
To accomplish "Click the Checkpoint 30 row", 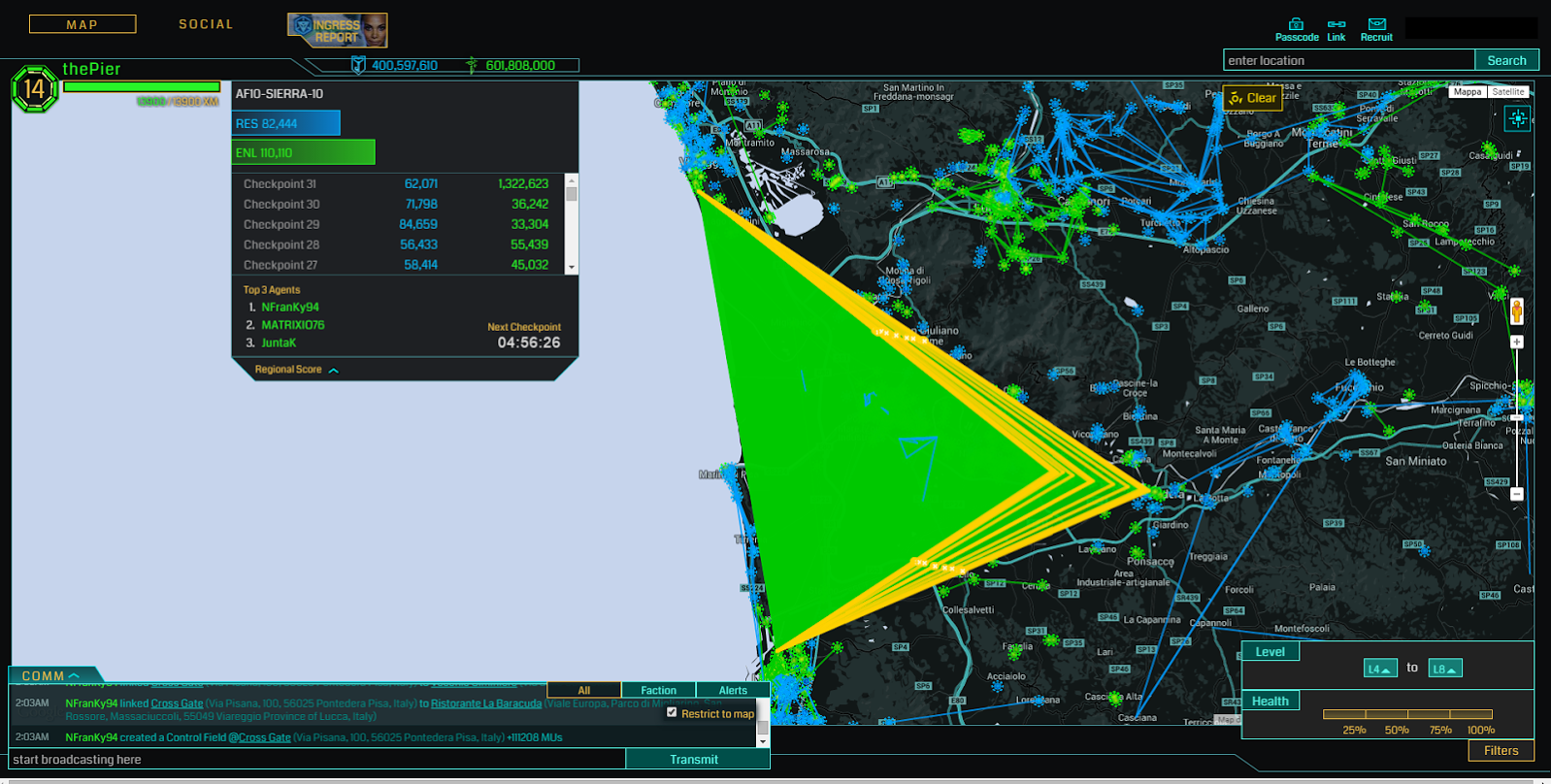I will [x=398, y=204].
